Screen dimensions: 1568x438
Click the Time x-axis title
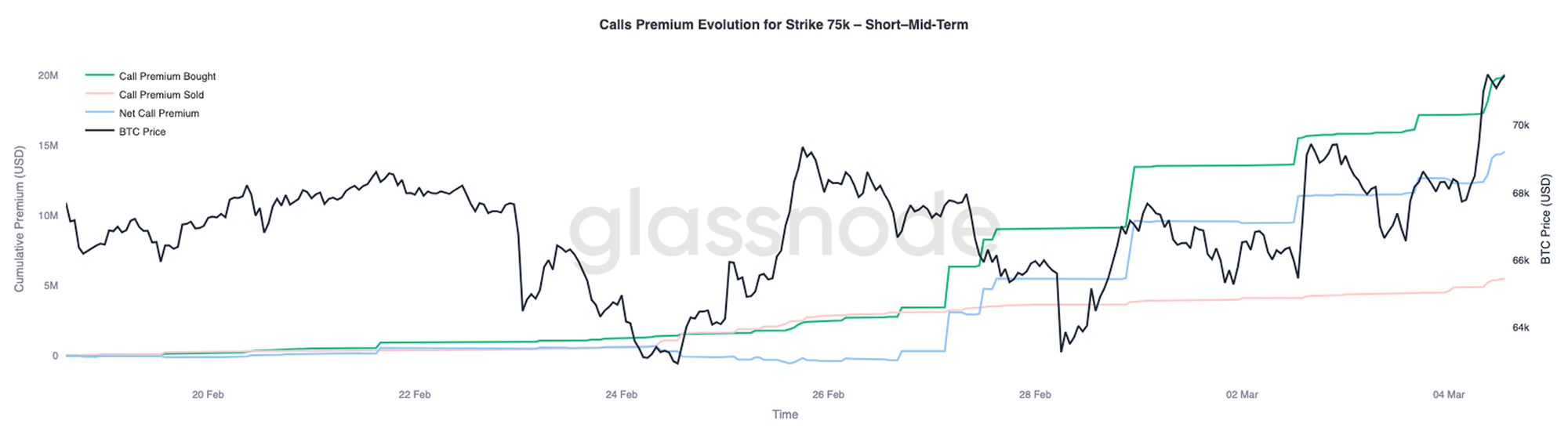785,414
